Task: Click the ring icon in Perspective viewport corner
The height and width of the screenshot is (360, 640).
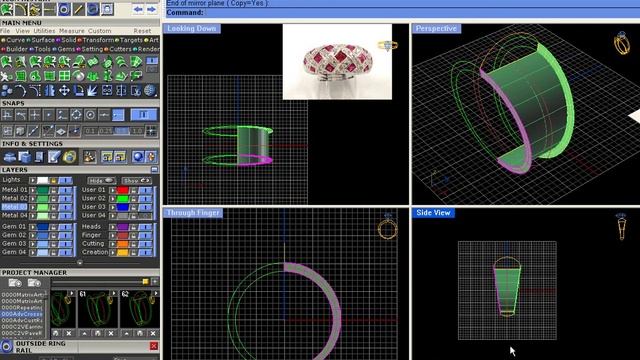Action: pos(622,42)
